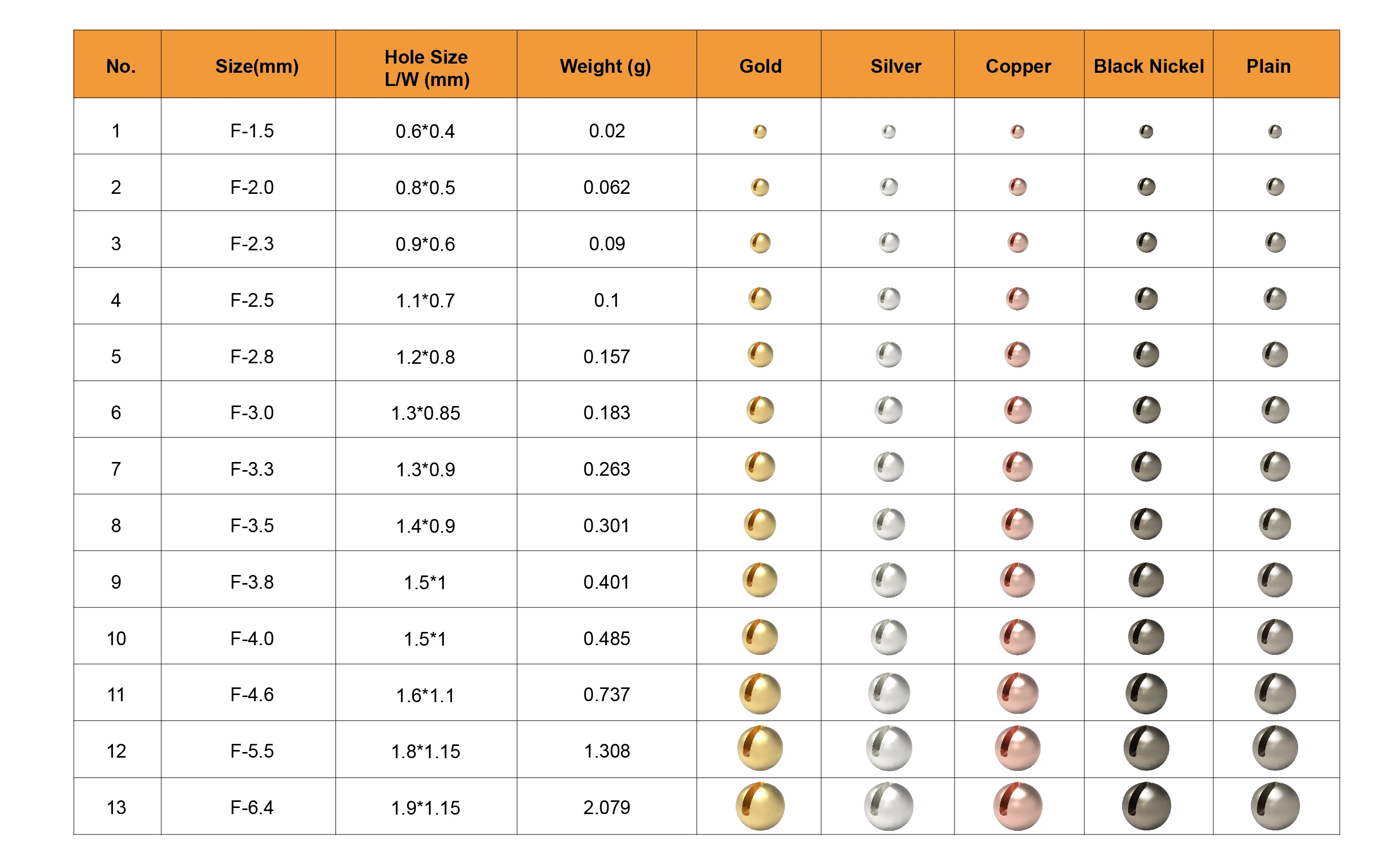Click the silver bead in row 3
The image size is (1400, 866).
889,242
